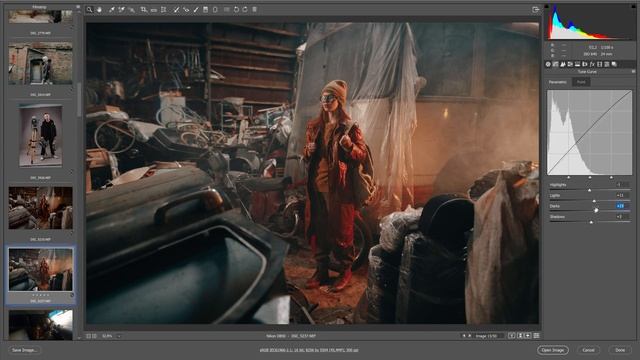640x360 pixels.
Task: Click the Shadows slider handle
Action: point(591,222)
